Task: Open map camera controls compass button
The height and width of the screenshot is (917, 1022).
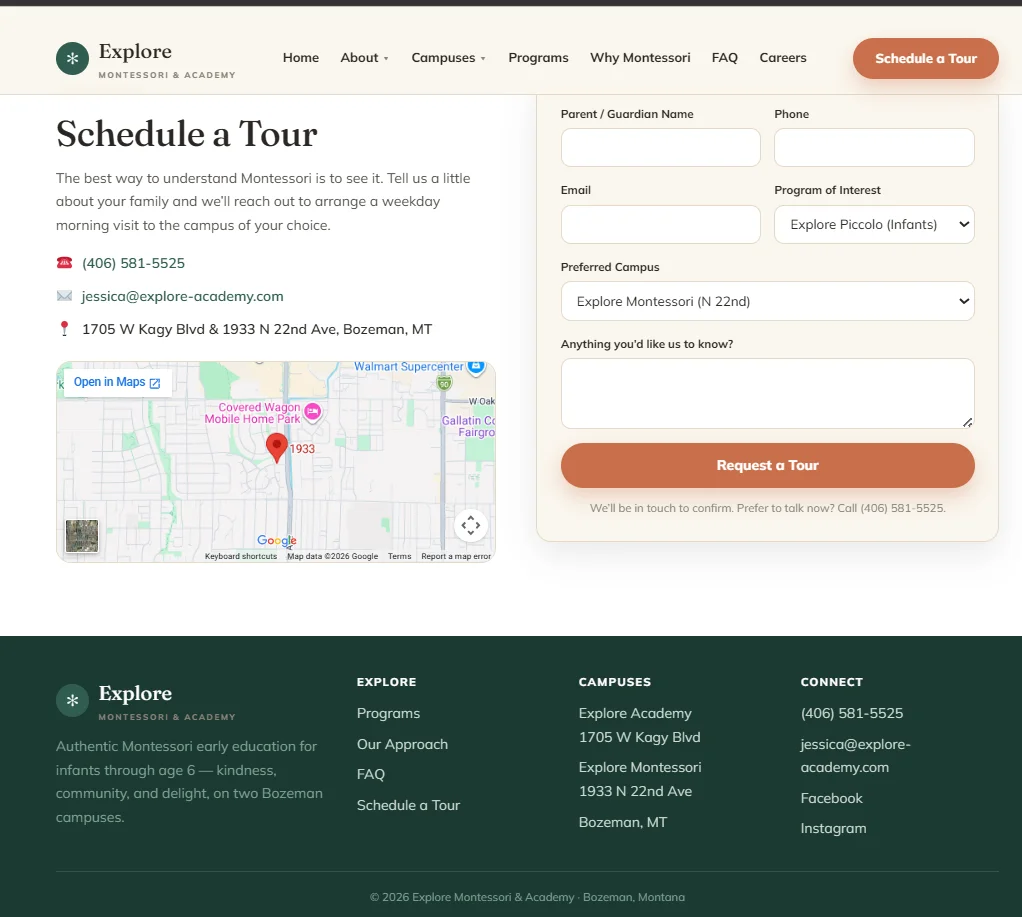Action: (x=471, y=525)
